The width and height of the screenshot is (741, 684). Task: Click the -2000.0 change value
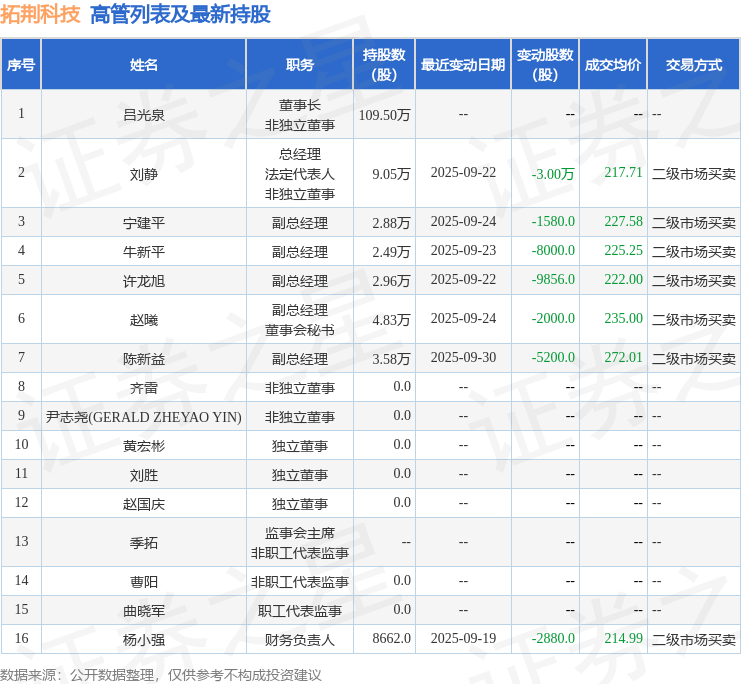click(x=553, y=319)
